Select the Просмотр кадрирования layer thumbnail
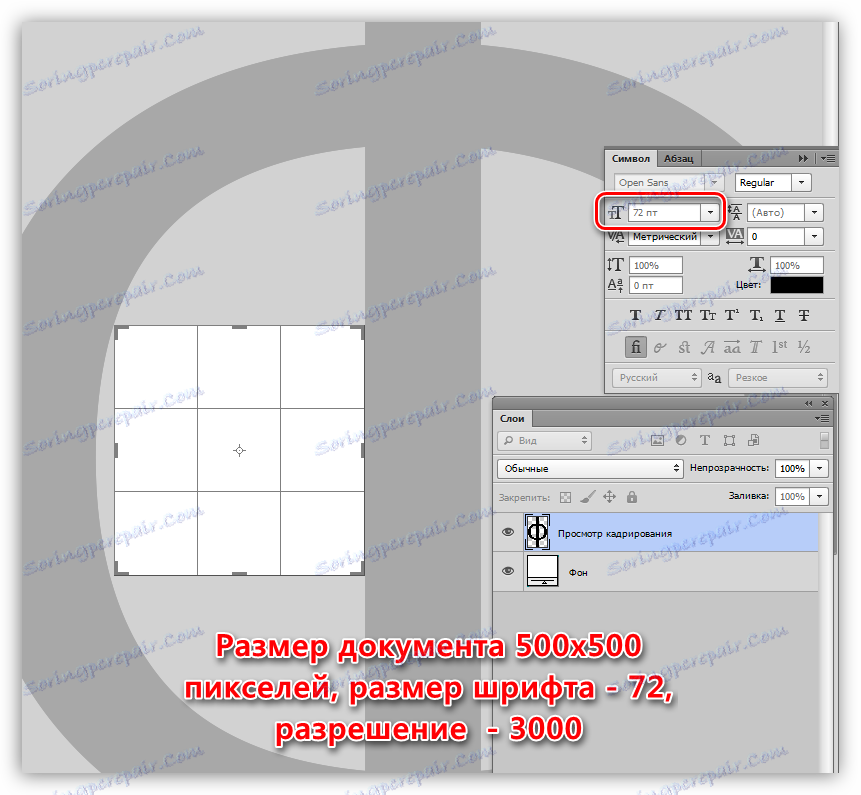 (x=537, y=532)
